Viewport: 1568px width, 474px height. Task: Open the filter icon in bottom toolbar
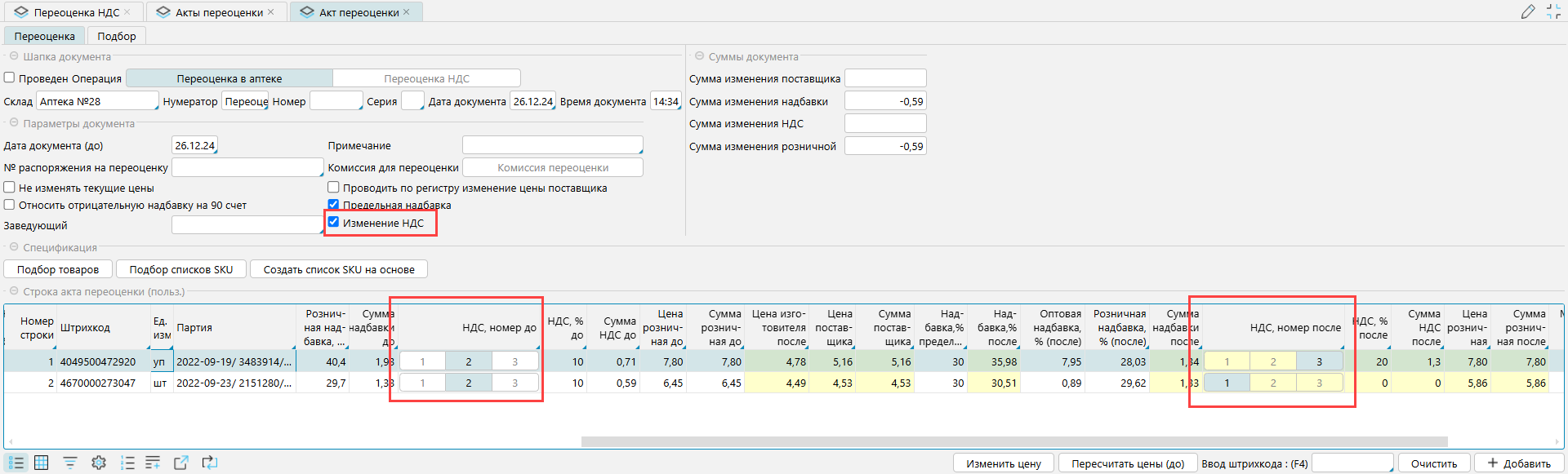pyautogui.click(x=70, y=463)
